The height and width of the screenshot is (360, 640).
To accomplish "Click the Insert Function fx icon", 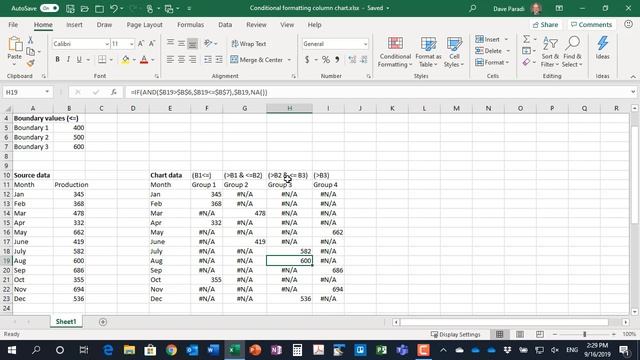I will (114, 92).
